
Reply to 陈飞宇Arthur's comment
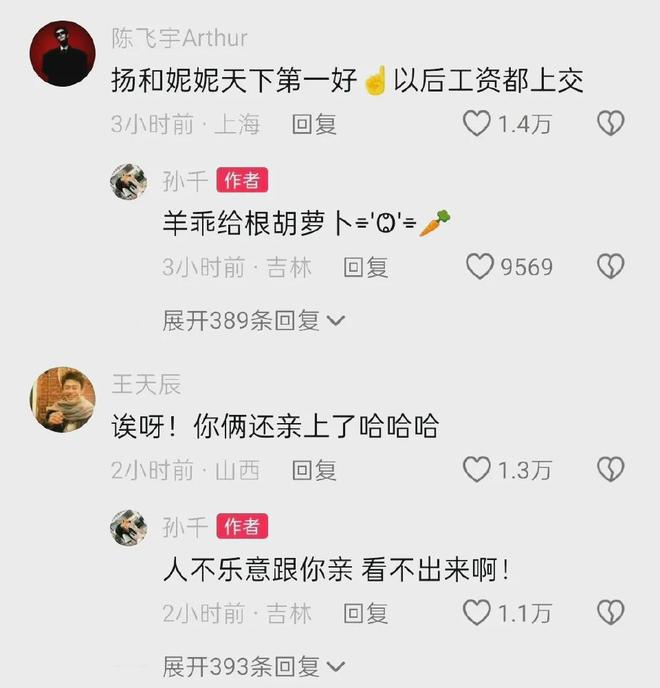[x=314, y=124]
